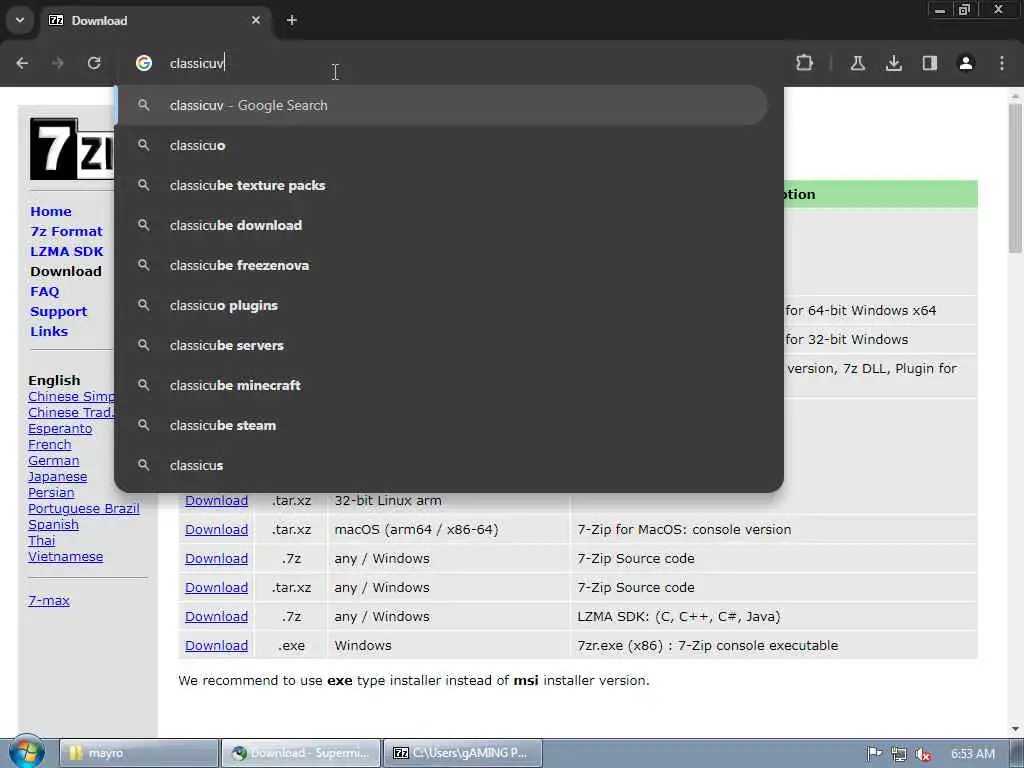
Task: Choose the 'classicus' suggestion
Action: tap(441, 465)
